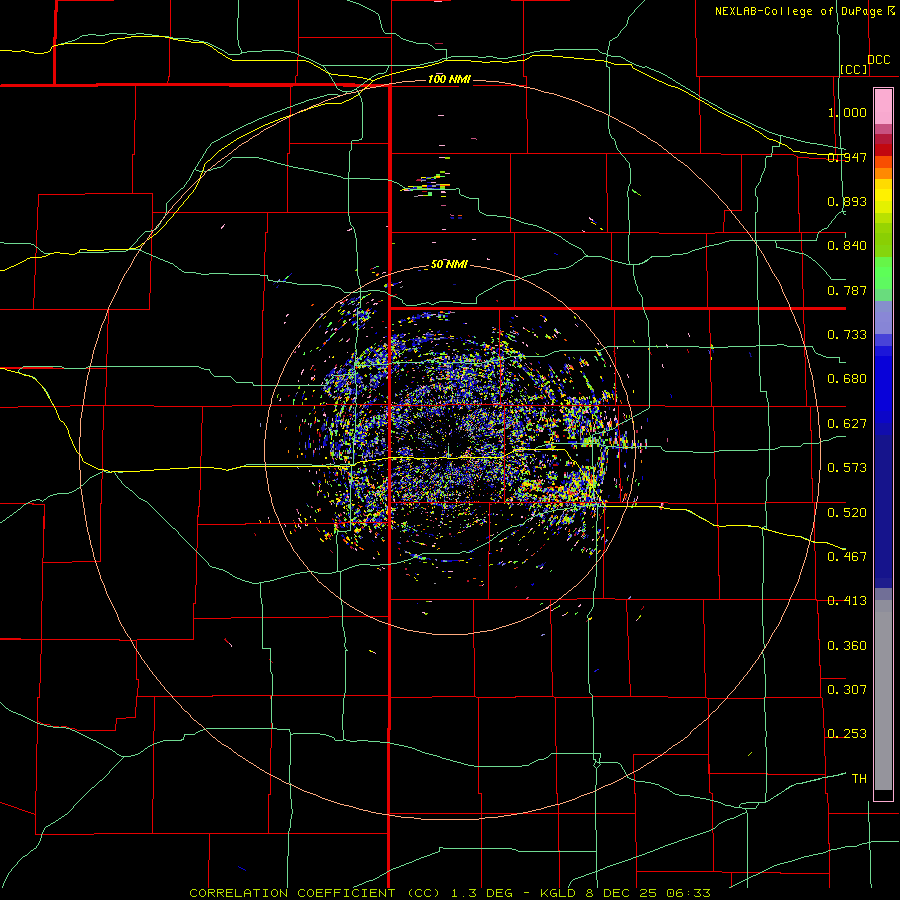Viewport: 900px width, 900px height.
Task: Click the NEXLAB-College of DuPage label
Action: pyautogui.click(x=798, y=11)
